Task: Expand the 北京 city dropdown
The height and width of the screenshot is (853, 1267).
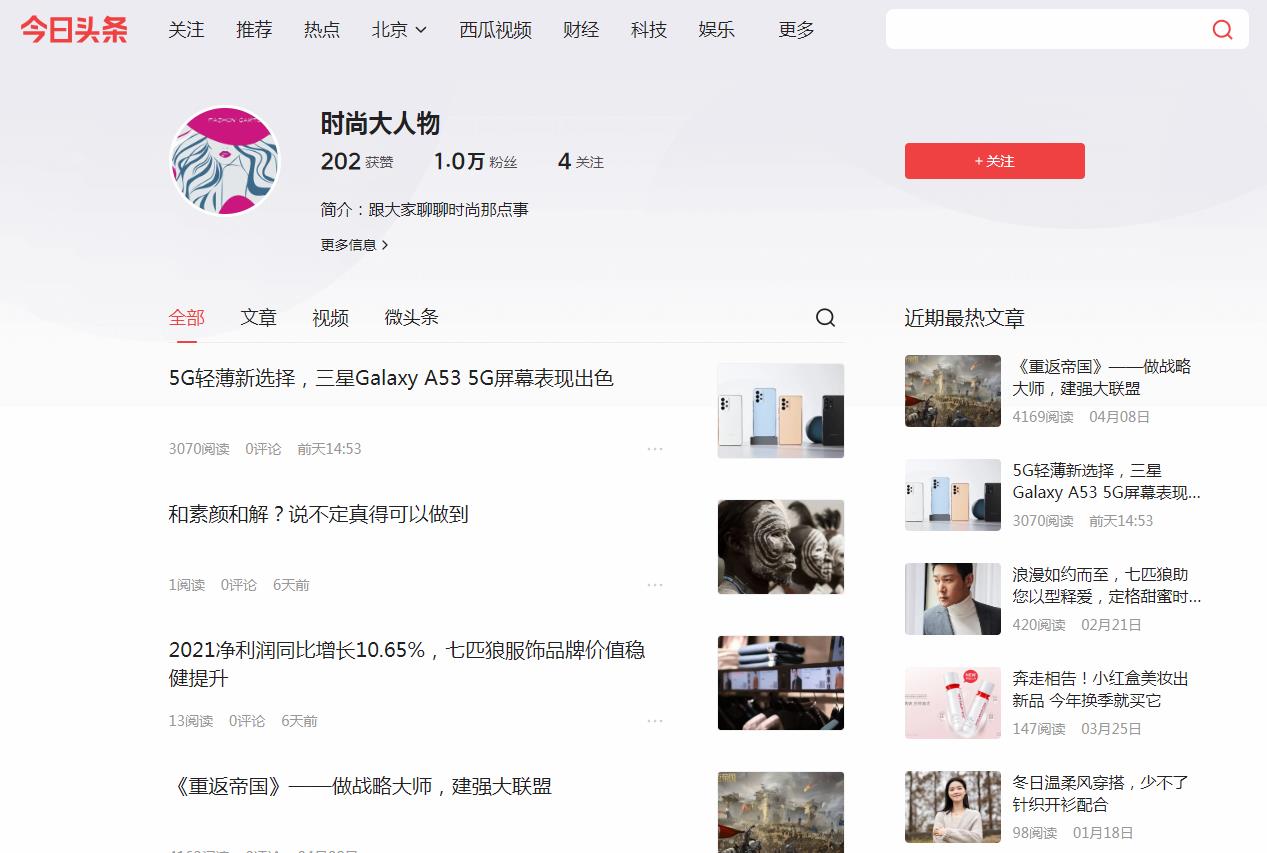Action: (399, 30)
